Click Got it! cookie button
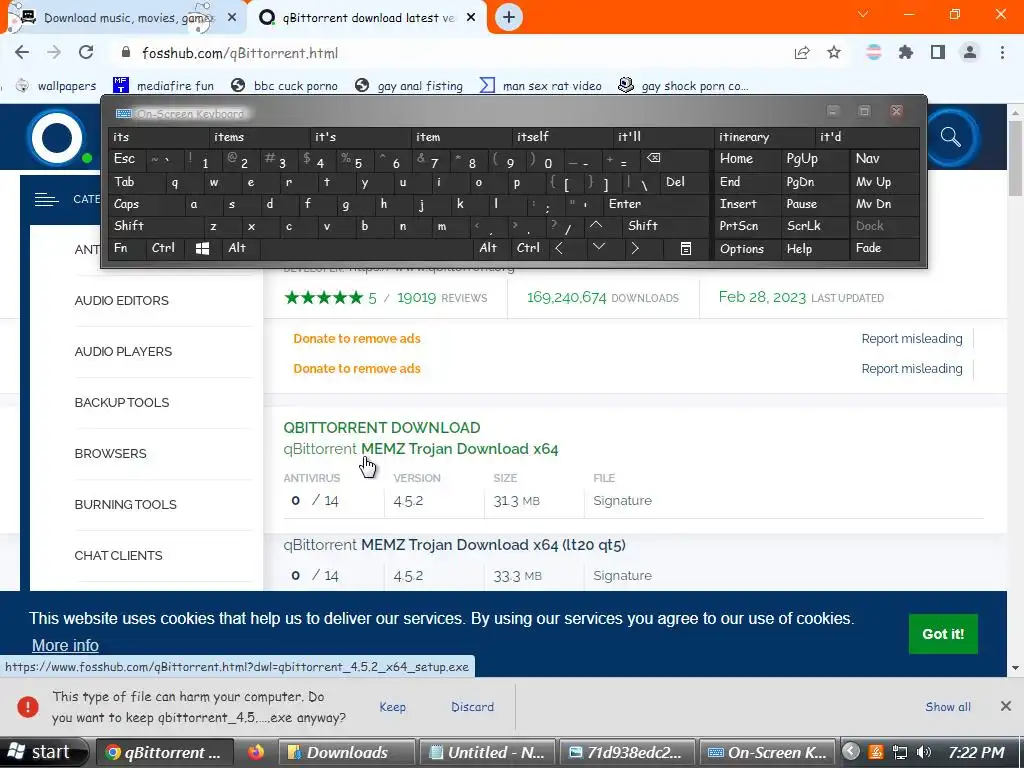 943,633
